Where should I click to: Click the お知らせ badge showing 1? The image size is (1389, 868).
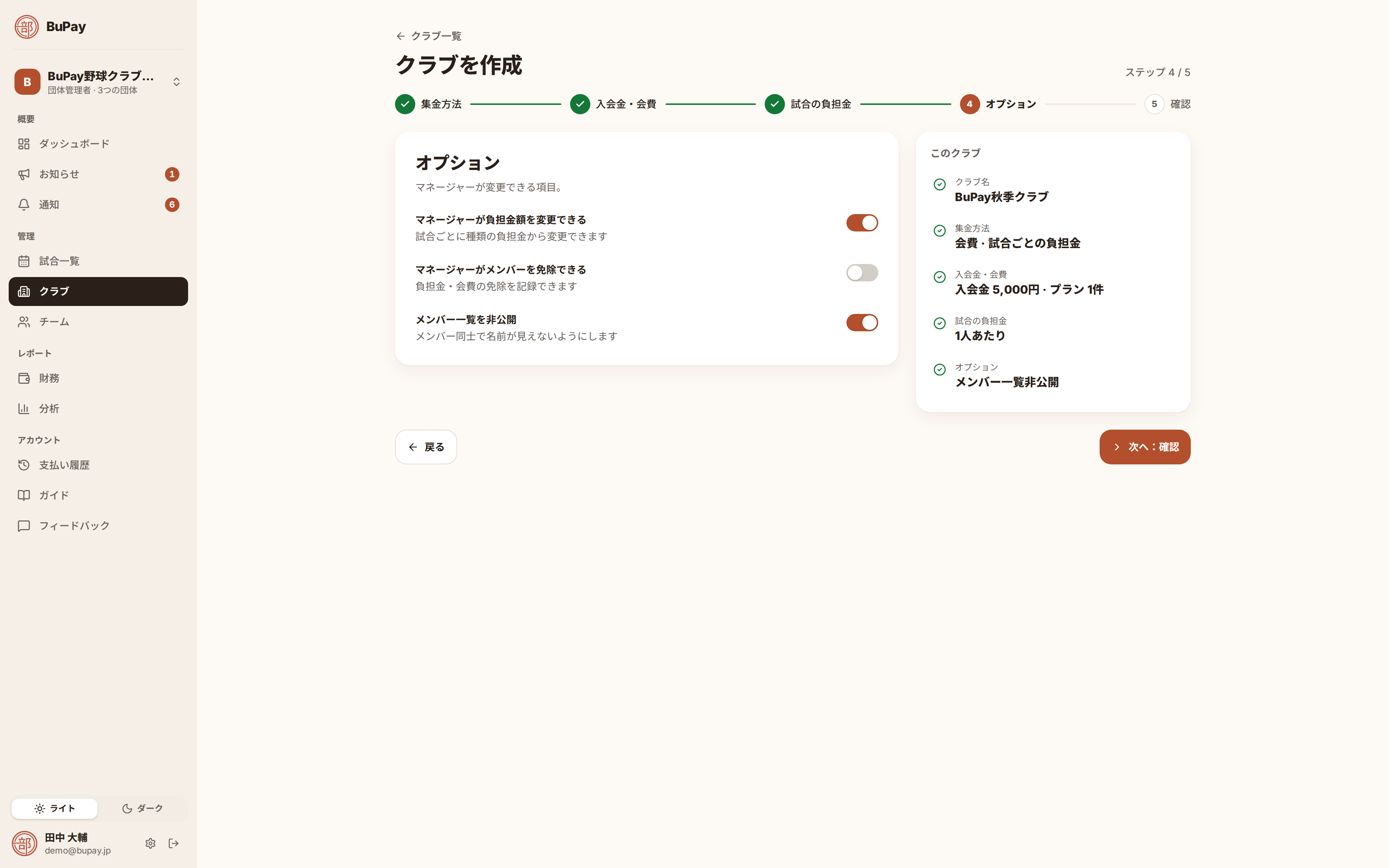[172, 174]
